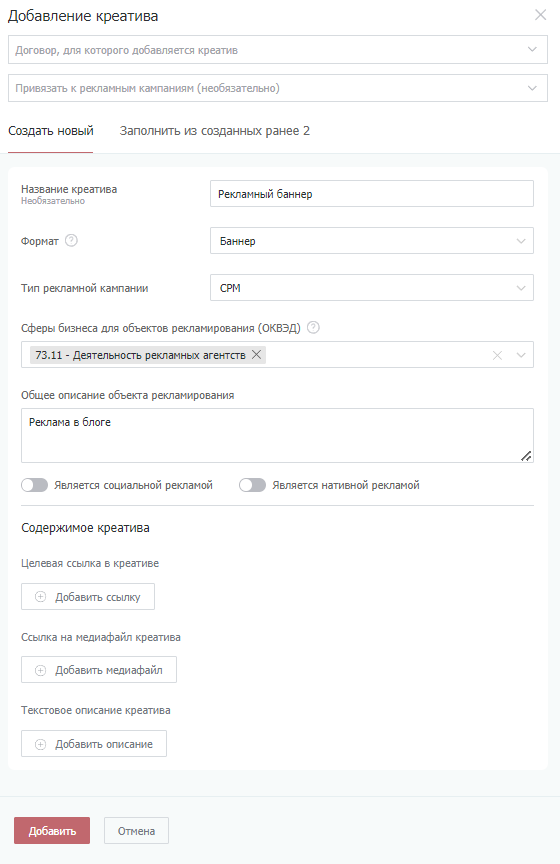Open Тип рекламной кампании CPM dropdown

click(371, 288)
